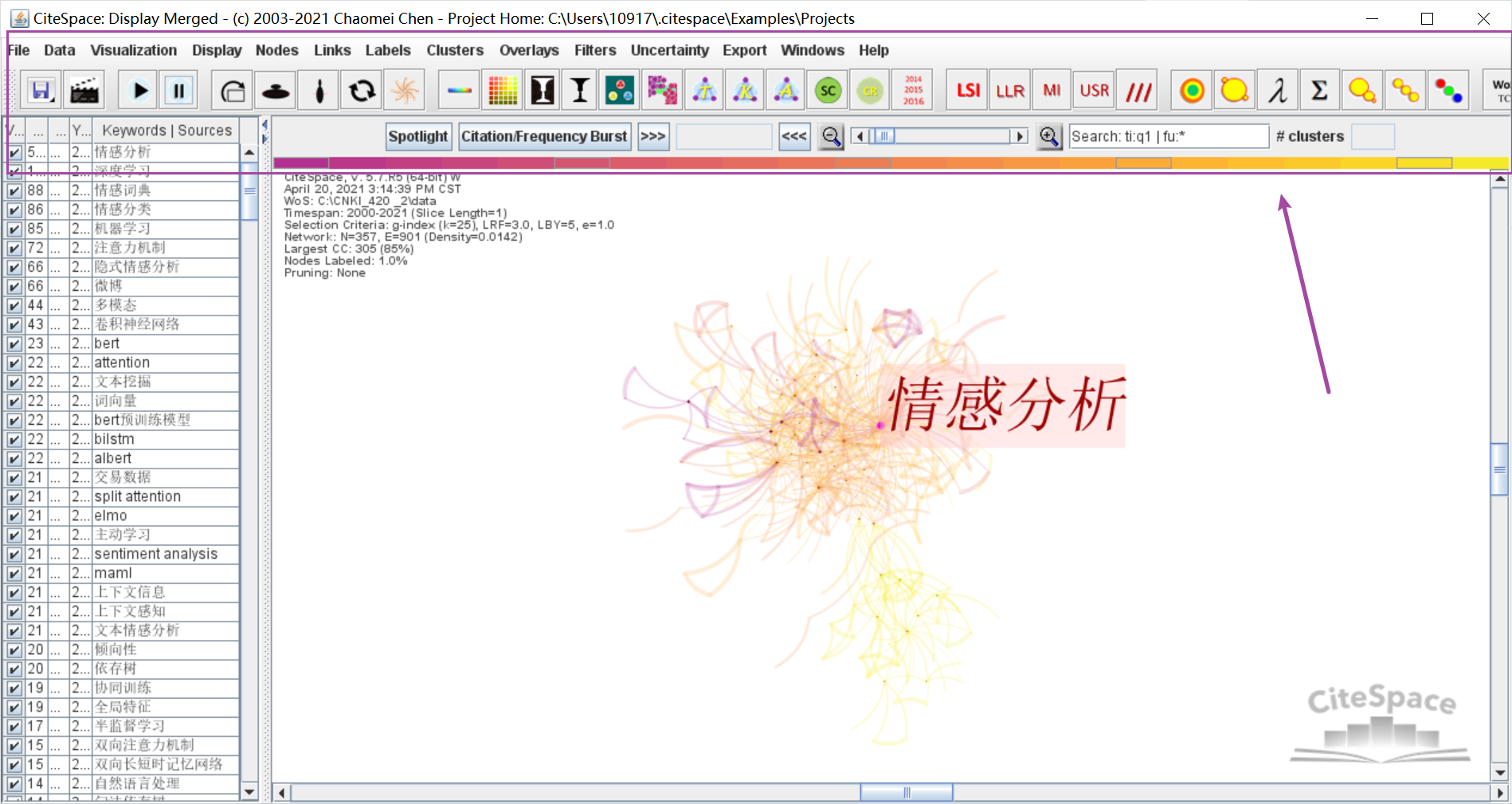Click the zoom in magnifier
Image resolution: width=1512 pixels, height=804 pixels.
(1049, 136)
